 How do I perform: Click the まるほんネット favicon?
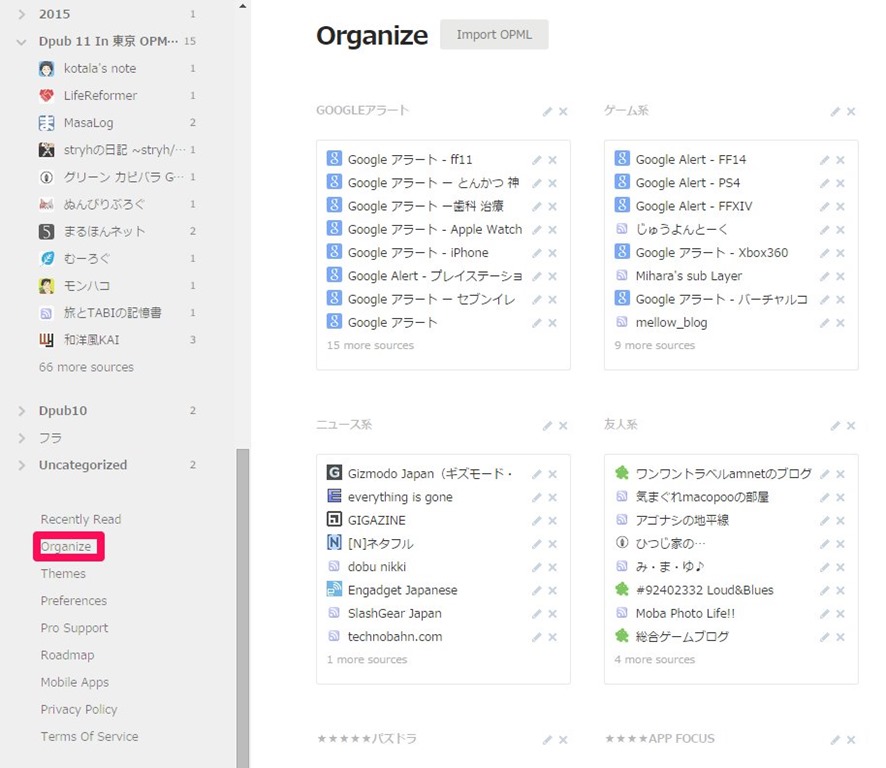pos(46,232)
